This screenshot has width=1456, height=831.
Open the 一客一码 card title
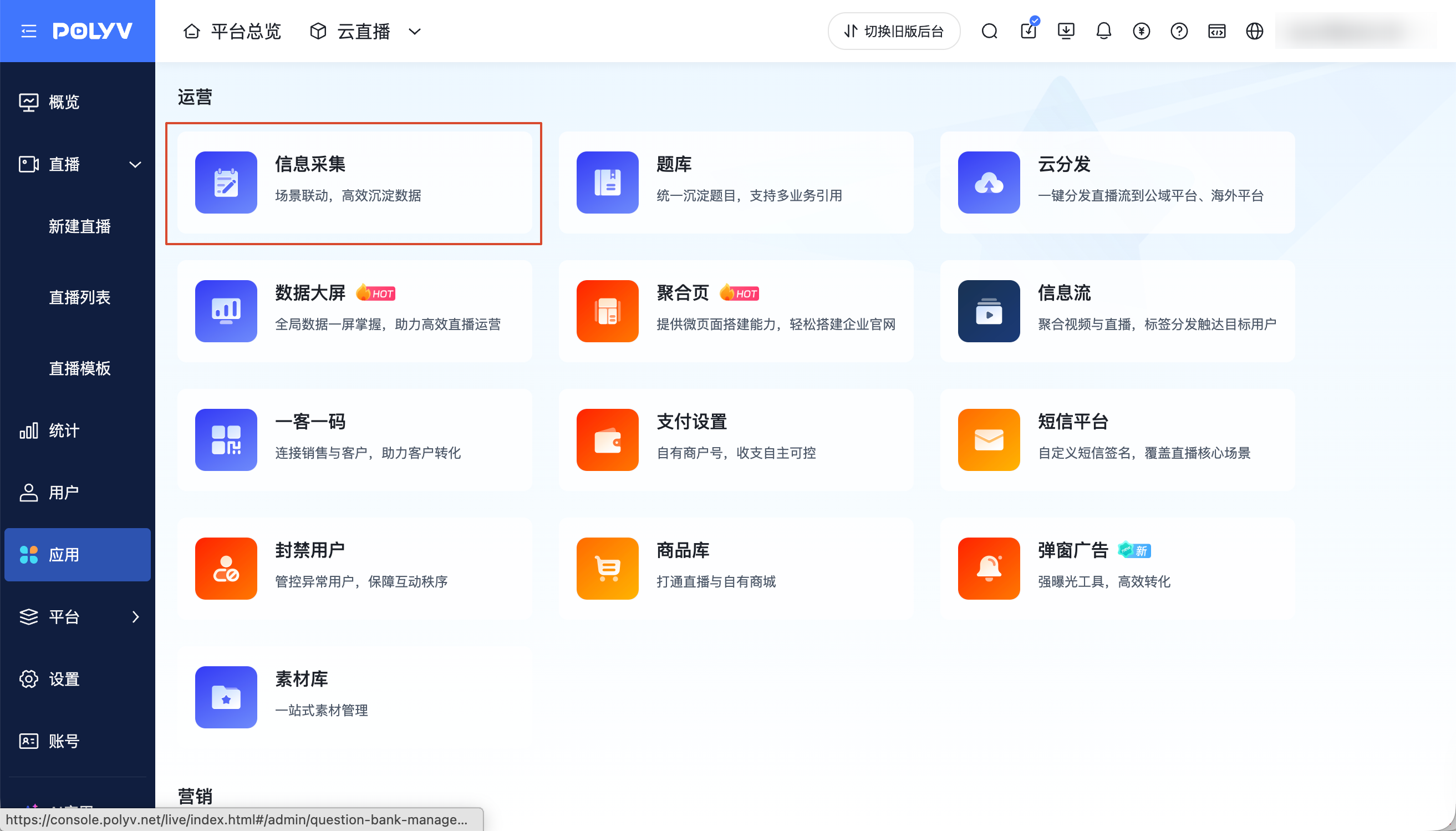click(310, 422)
